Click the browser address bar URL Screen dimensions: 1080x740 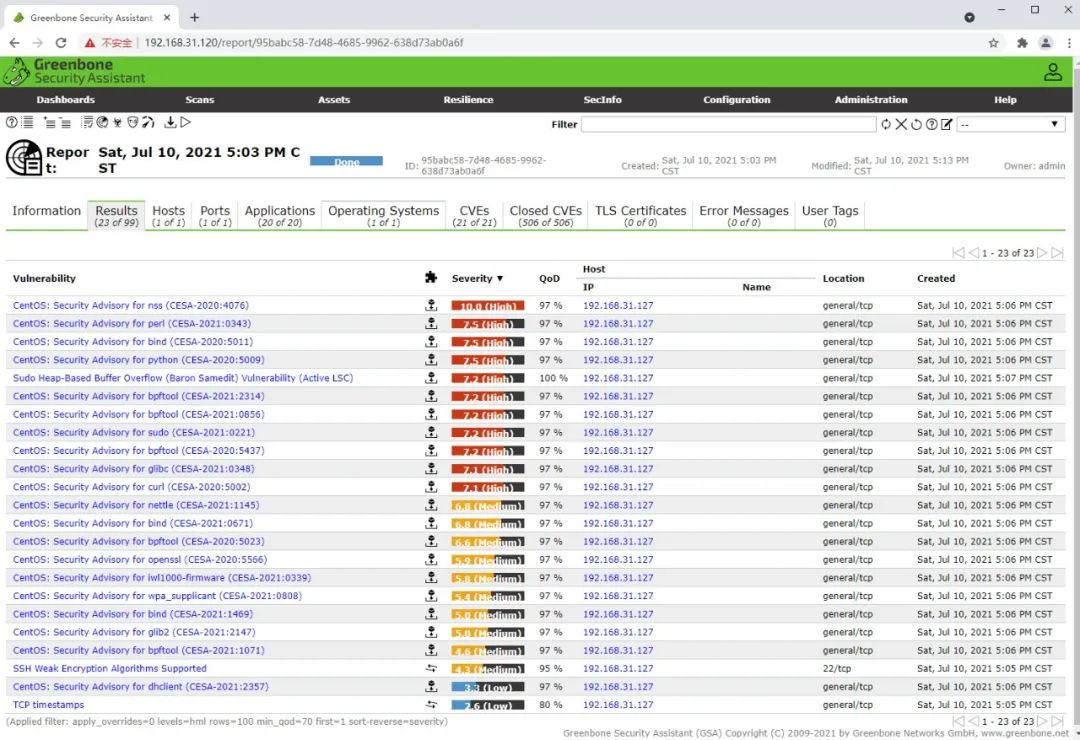(304, 43)
